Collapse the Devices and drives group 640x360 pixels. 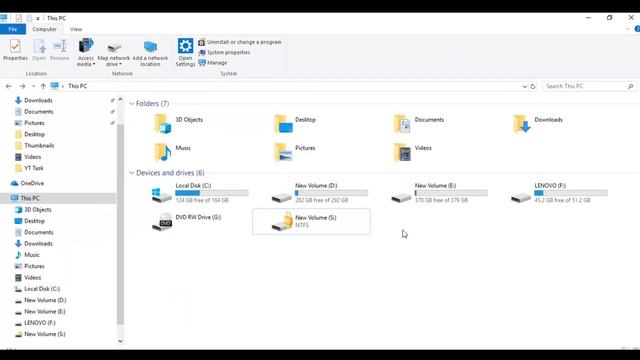point(131,173)
